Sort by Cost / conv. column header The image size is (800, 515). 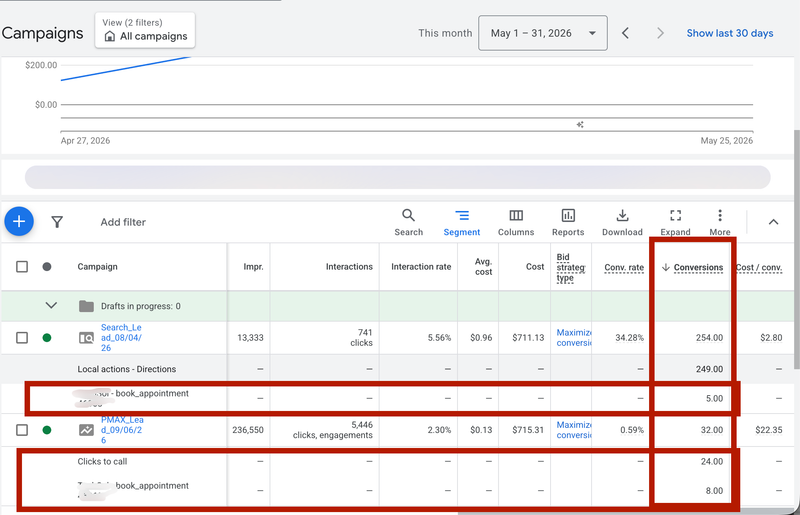pos(759,267)
